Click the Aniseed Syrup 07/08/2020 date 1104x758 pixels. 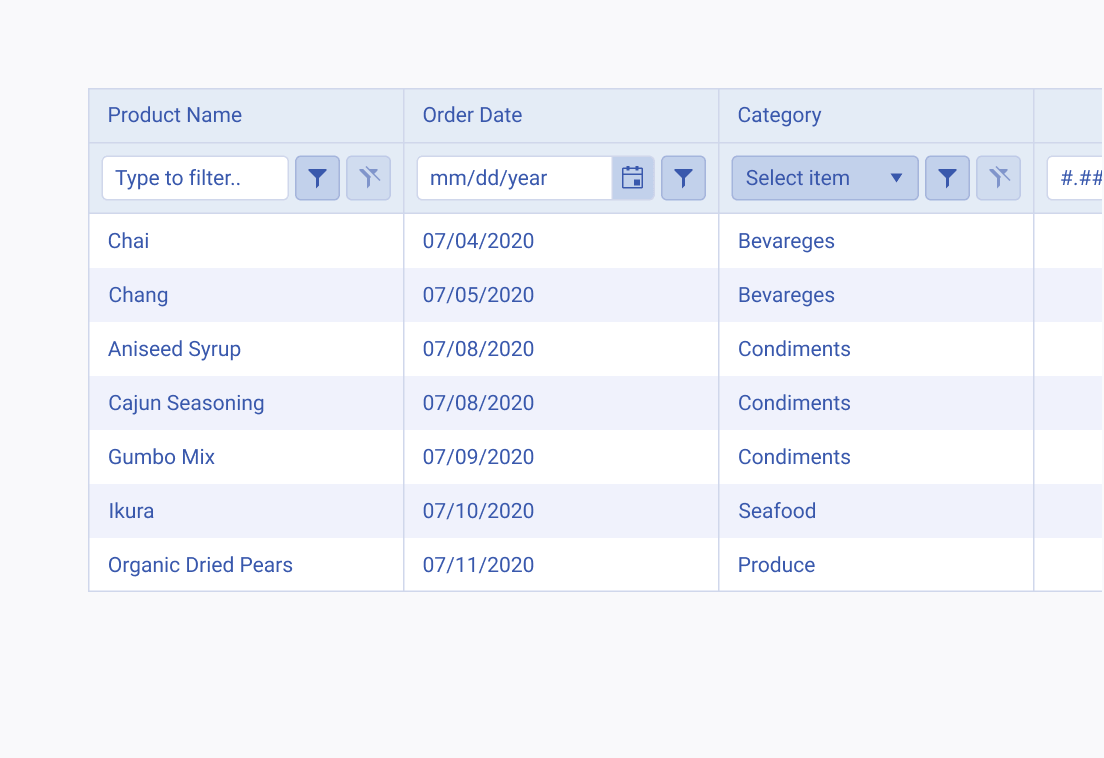coord(561,349)
